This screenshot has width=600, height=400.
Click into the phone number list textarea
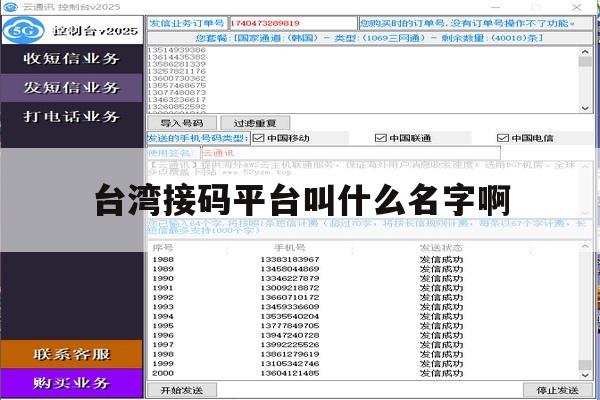(364, 80)
